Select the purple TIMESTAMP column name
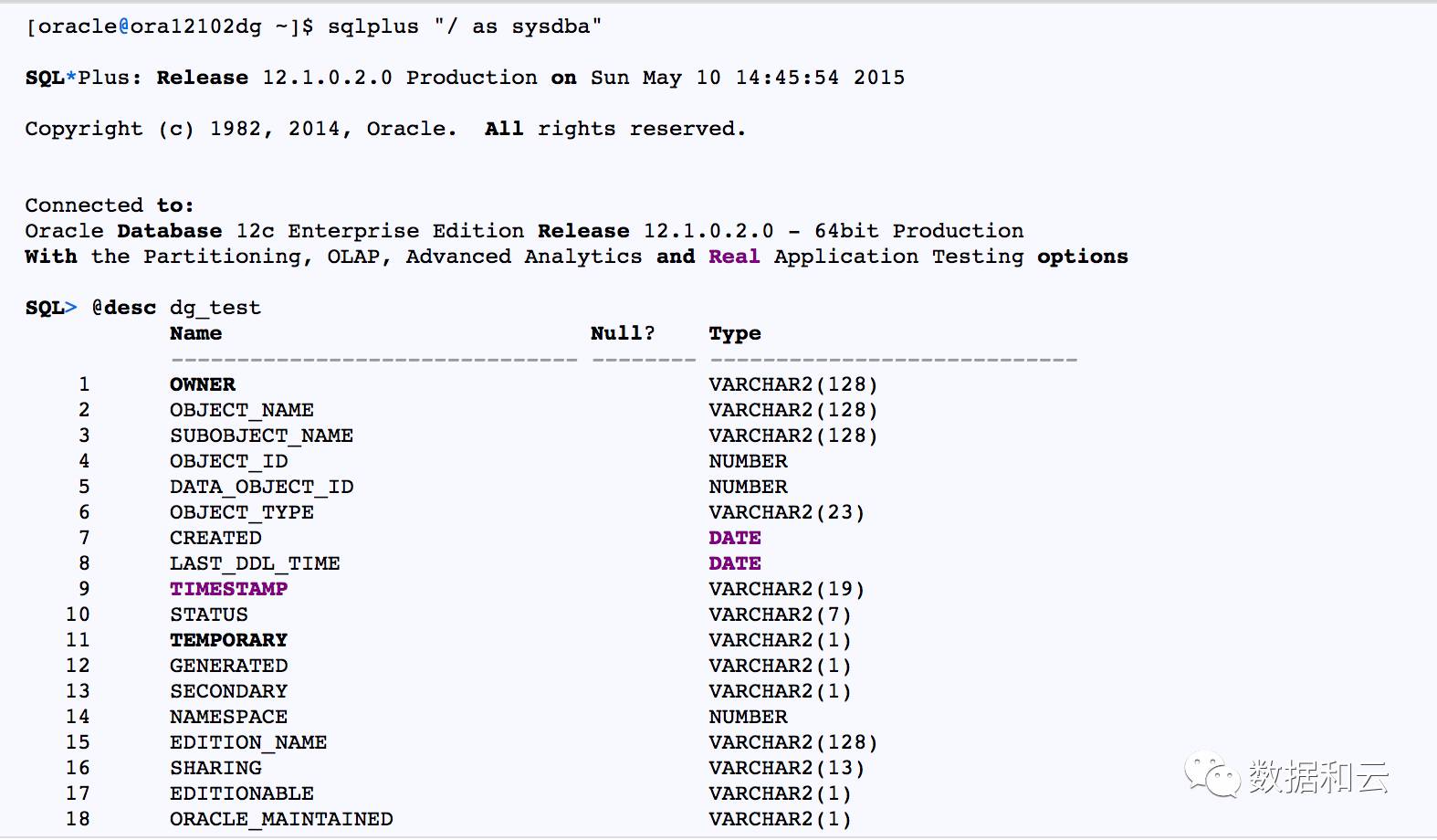 click(x=228, y=589)
